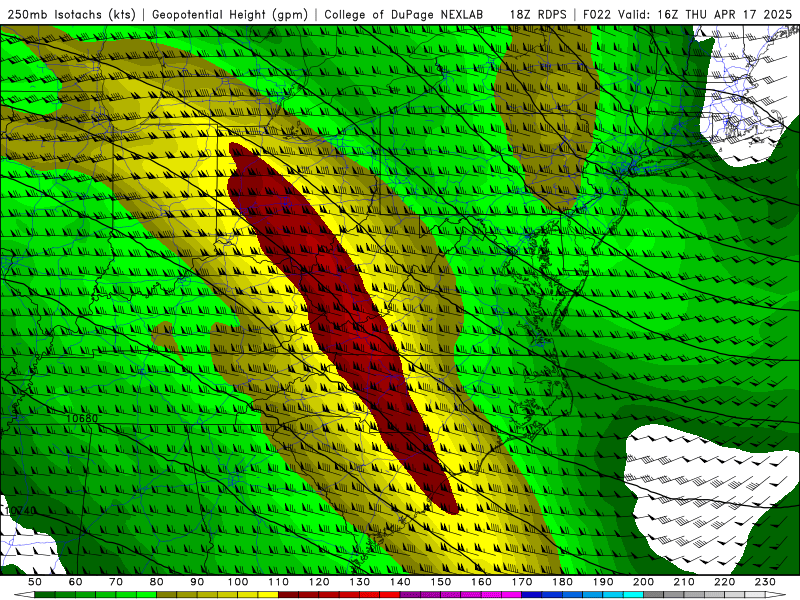Click the '140' value on the color scale
Viewport: 800px width, 600px height.
pyautogui.click(x=401, y=582)
